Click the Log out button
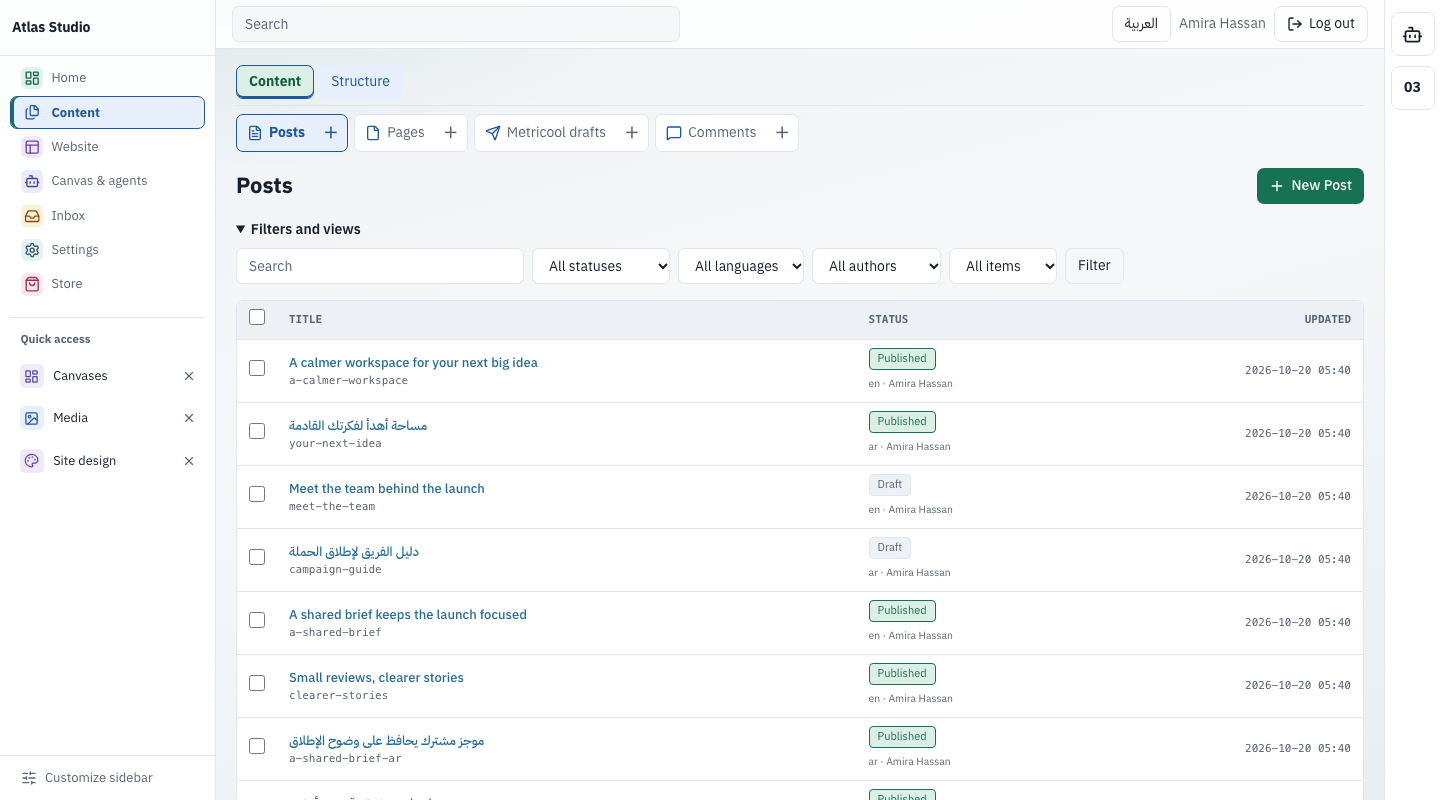The height and width of the screenshot is (800, 1440). 1321,24
